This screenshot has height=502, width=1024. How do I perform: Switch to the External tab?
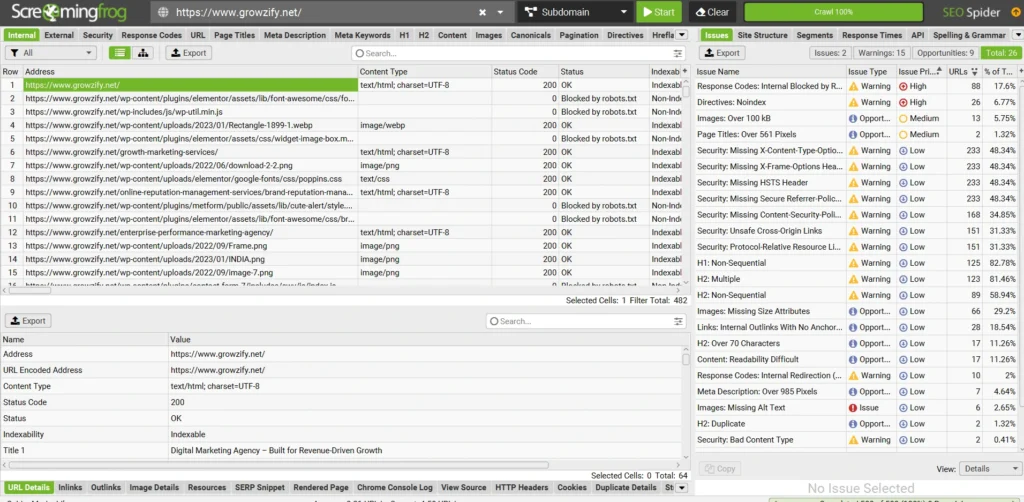point(59,35)
